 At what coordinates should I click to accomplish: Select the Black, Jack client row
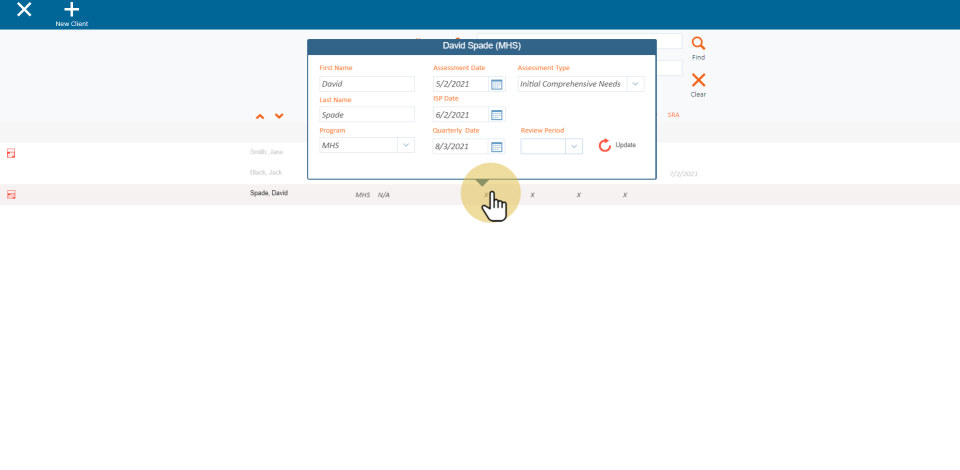(x=266, y=172)
